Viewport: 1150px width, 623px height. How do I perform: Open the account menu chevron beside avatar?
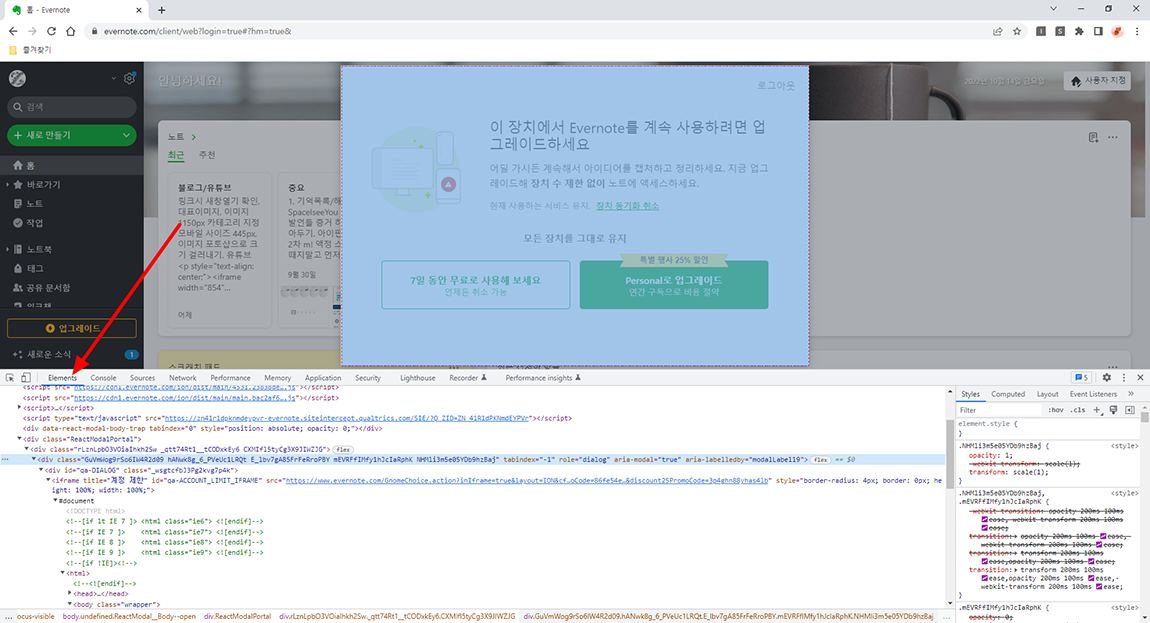click(x=114, y=78)
